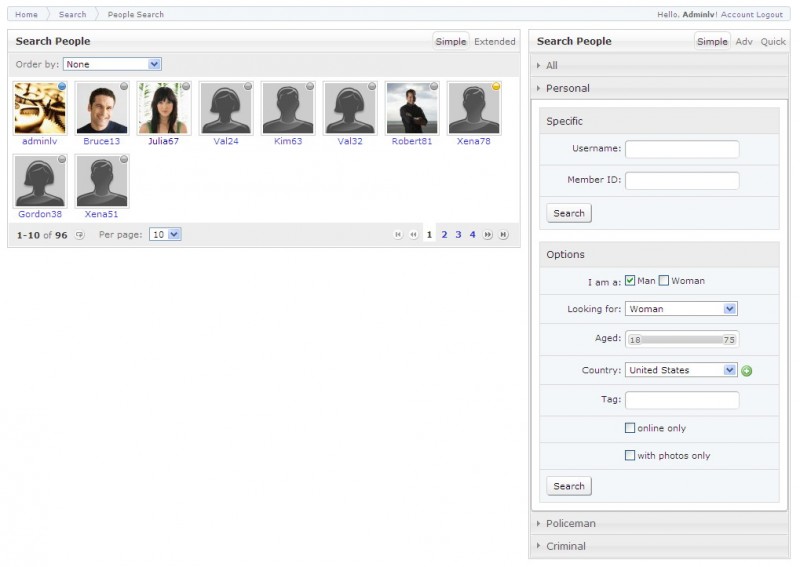Click the maximum age handle 75

click(729, 339)
